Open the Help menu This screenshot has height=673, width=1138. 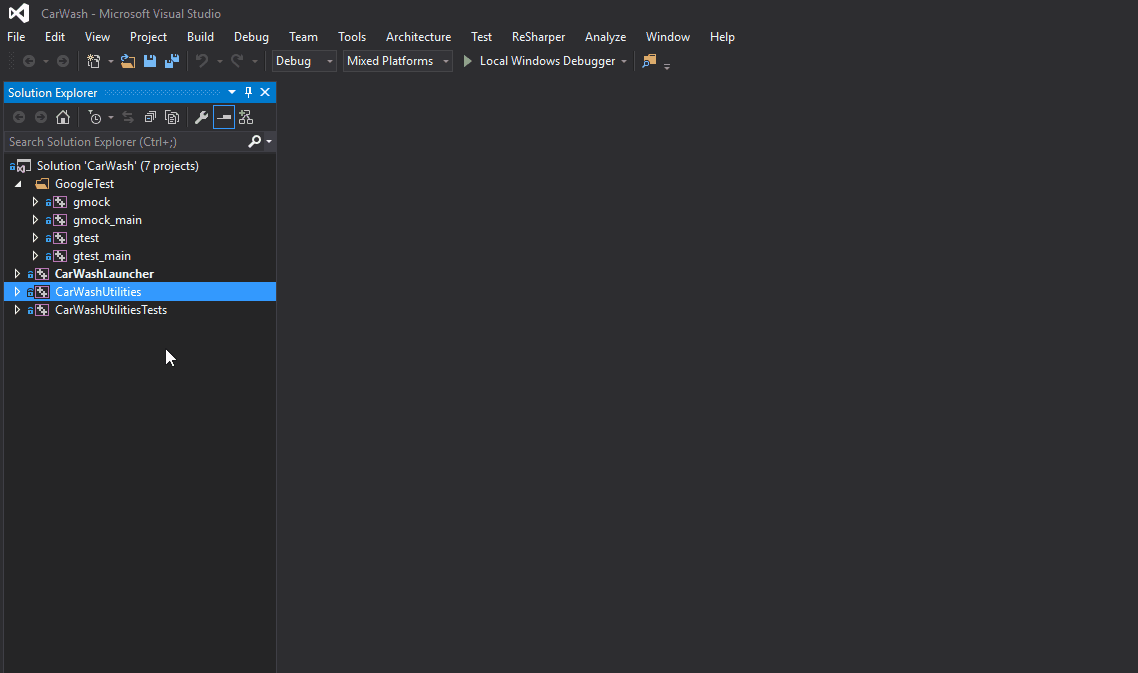click(722, 36)
